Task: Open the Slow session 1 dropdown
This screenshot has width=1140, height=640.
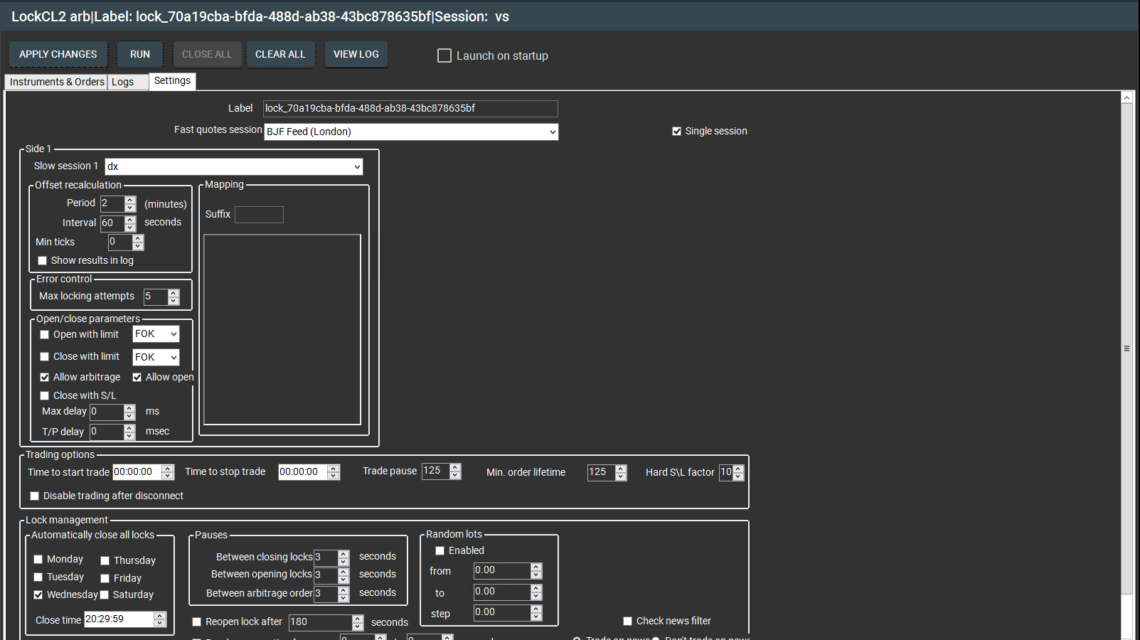Action: tap(357, 167)
